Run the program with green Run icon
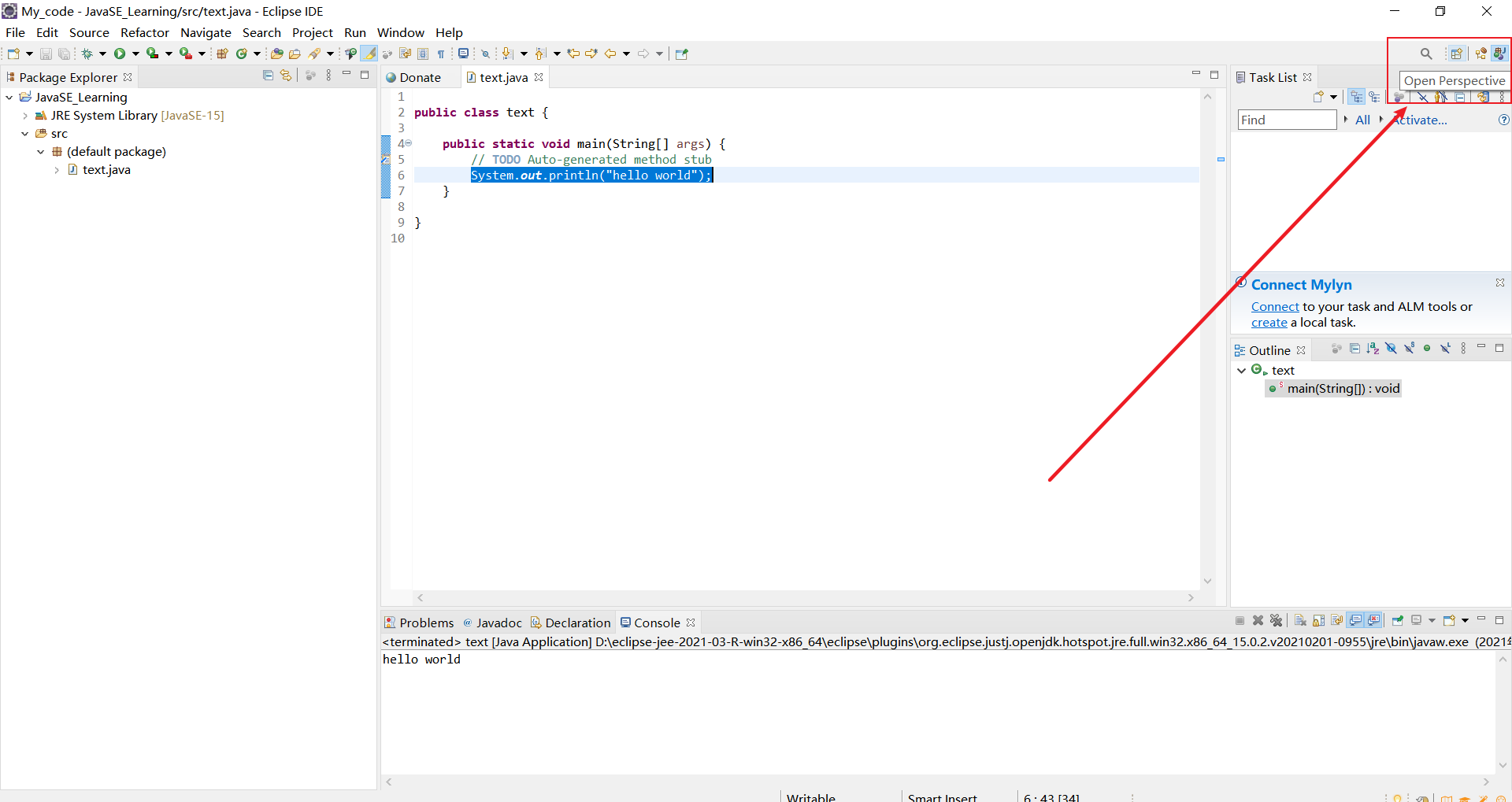This screenshot has height=802, width=1512. point(120,54)
